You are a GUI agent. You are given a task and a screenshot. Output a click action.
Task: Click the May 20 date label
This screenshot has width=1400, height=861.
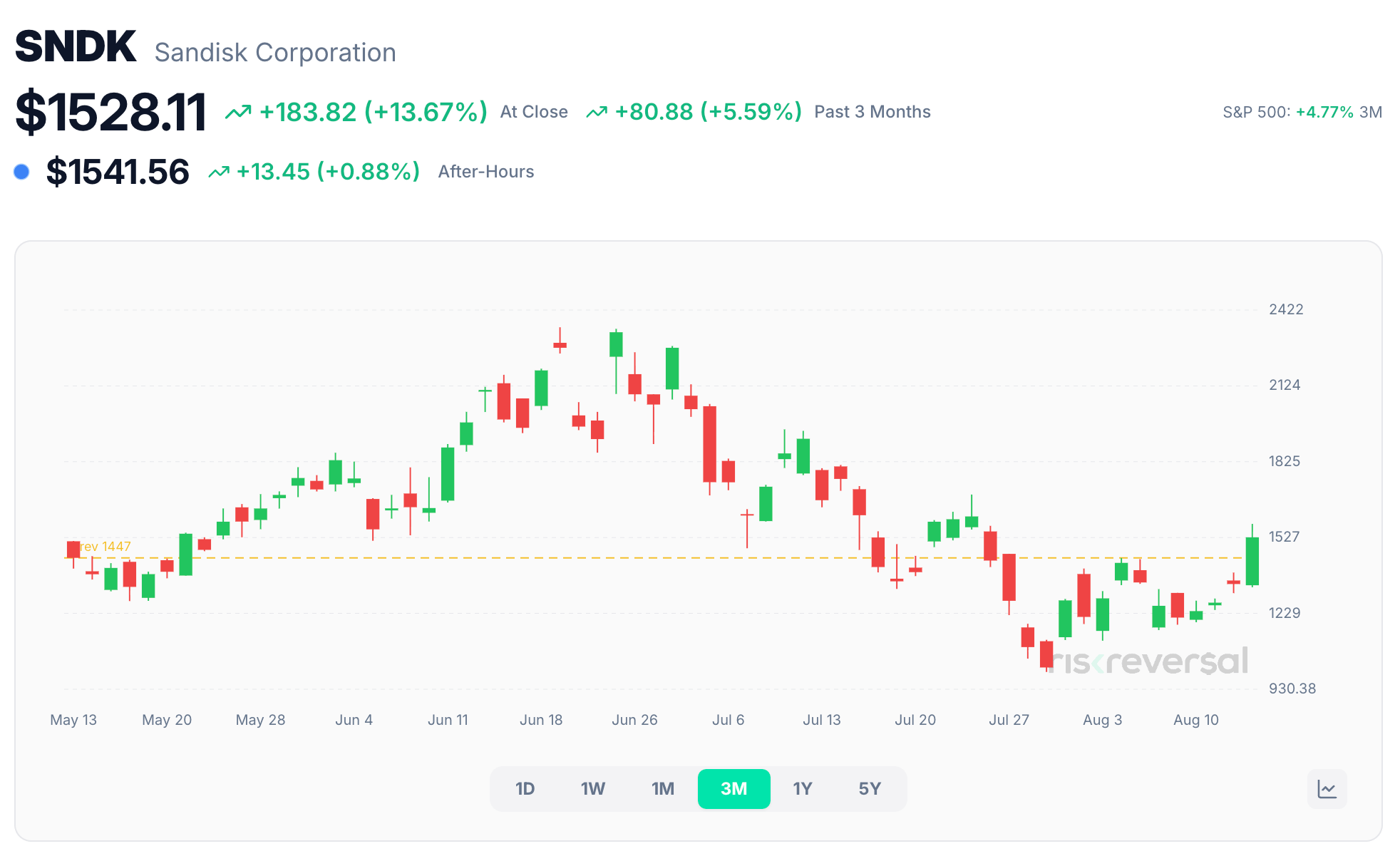167,720
